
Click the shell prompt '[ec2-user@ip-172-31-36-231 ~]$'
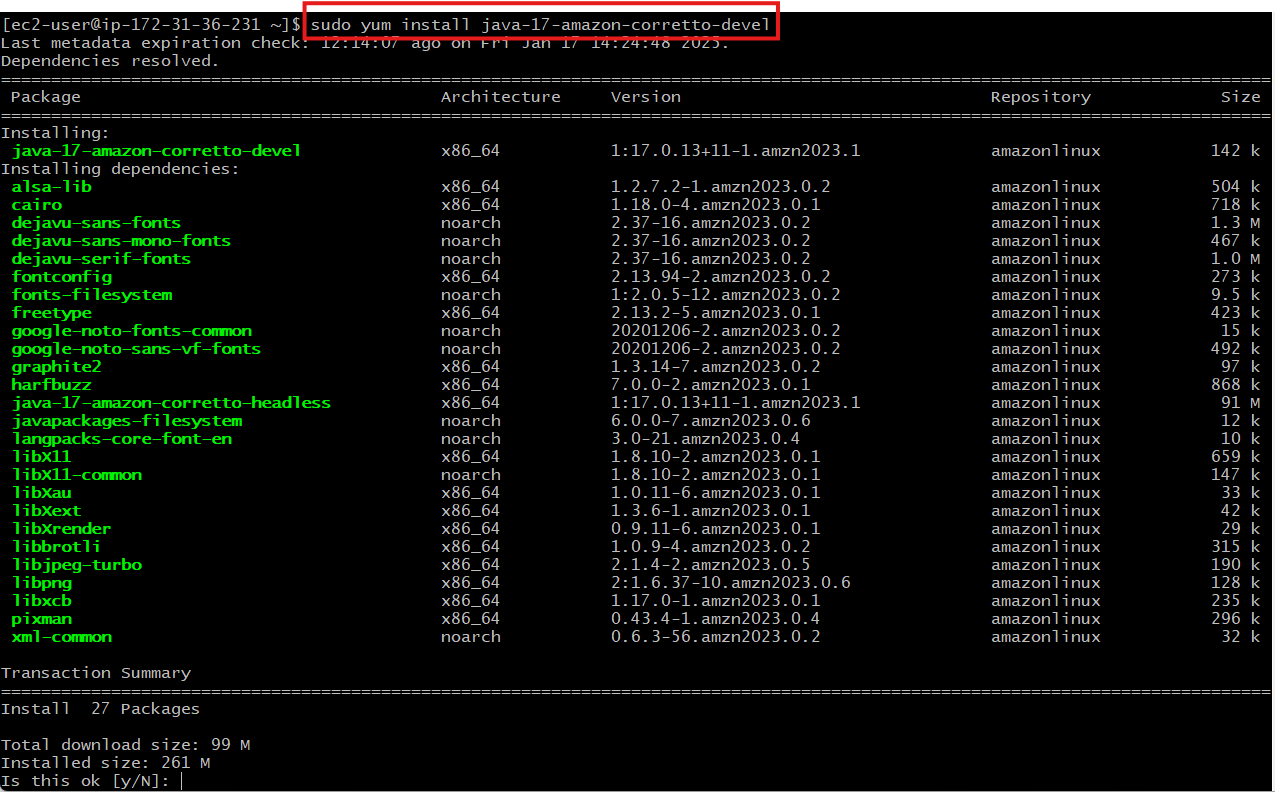coord(151,24)
